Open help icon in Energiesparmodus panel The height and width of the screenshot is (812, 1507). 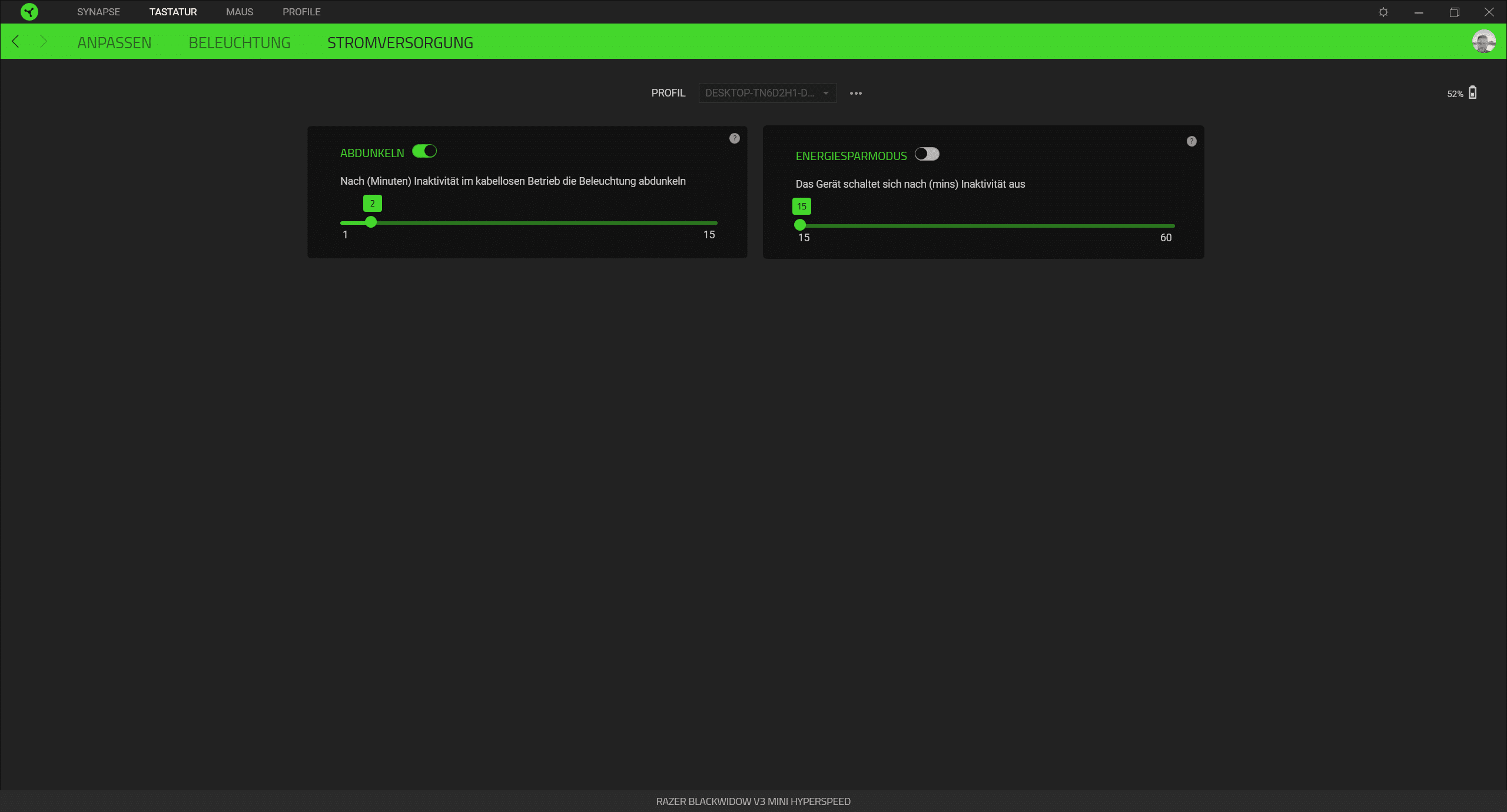(x=1191, y=141)
